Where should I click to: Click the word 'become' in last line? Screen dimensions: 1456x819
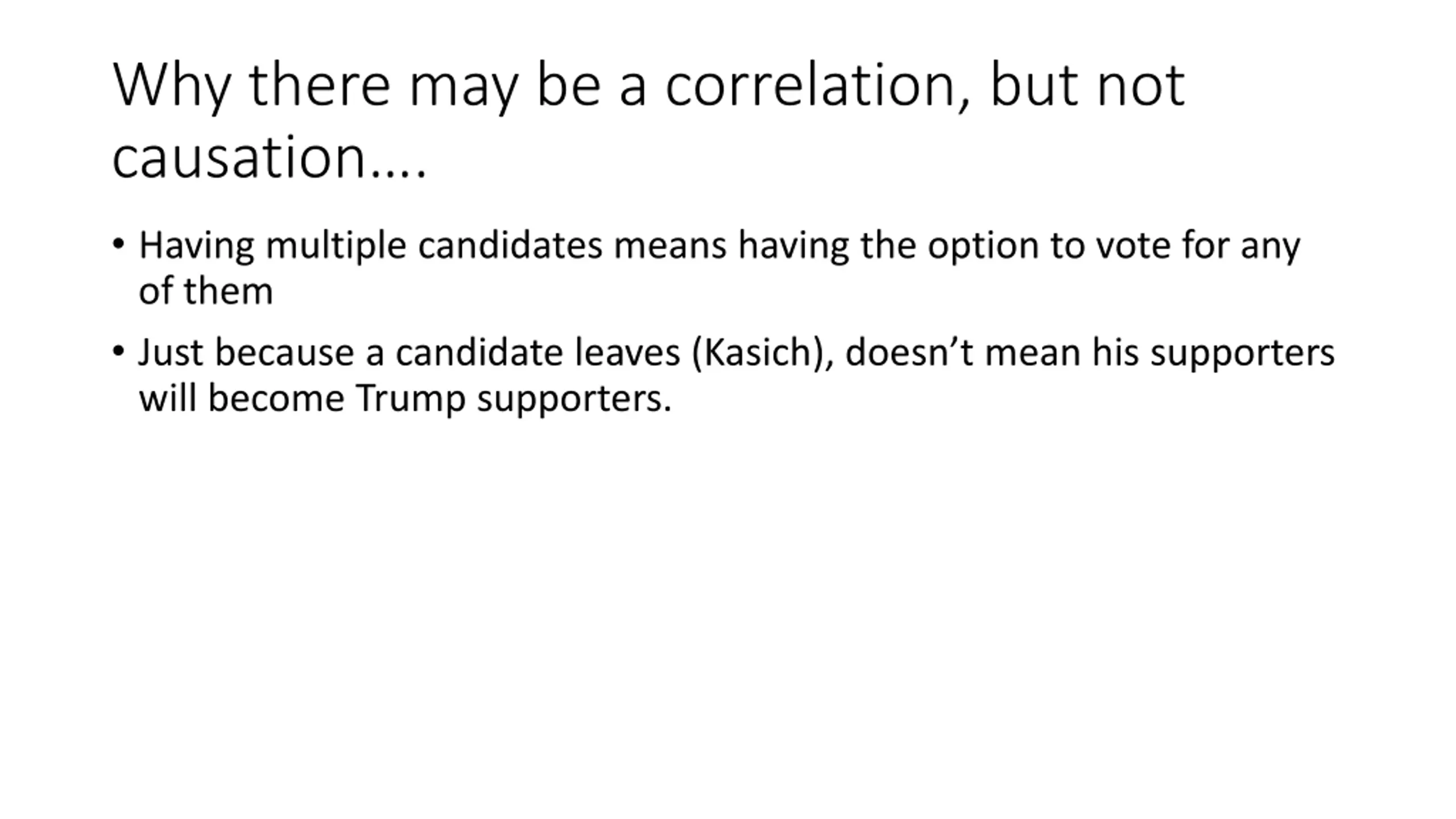(x=276, y=398)
